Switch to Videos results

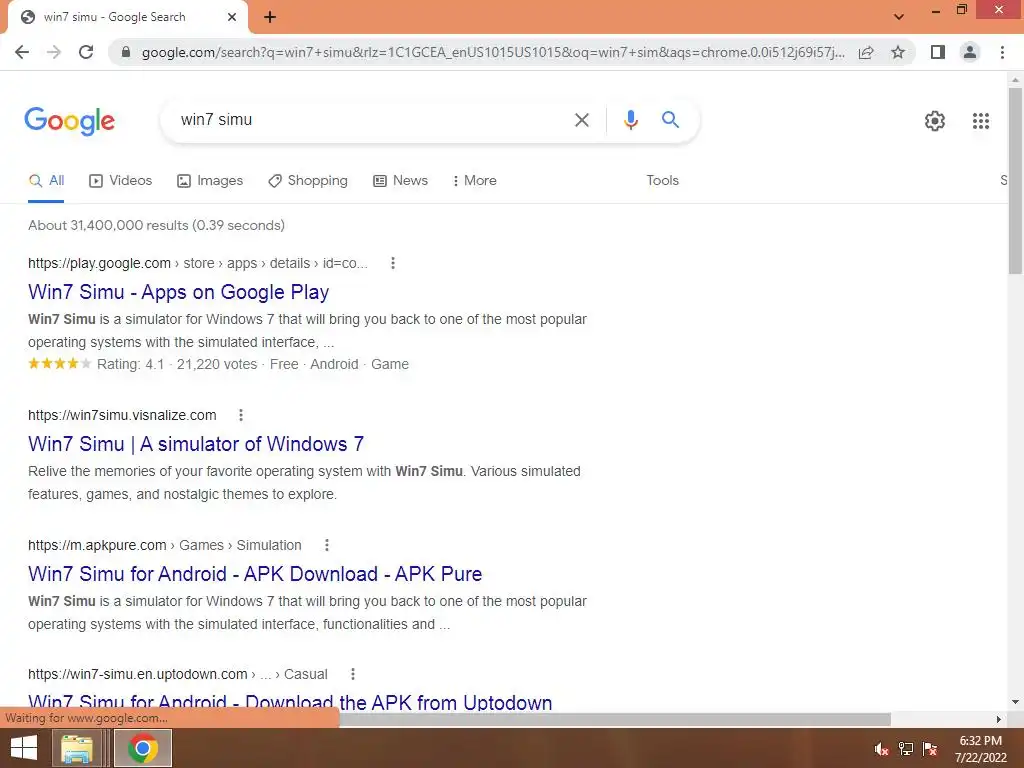click(x=121, y=181)
